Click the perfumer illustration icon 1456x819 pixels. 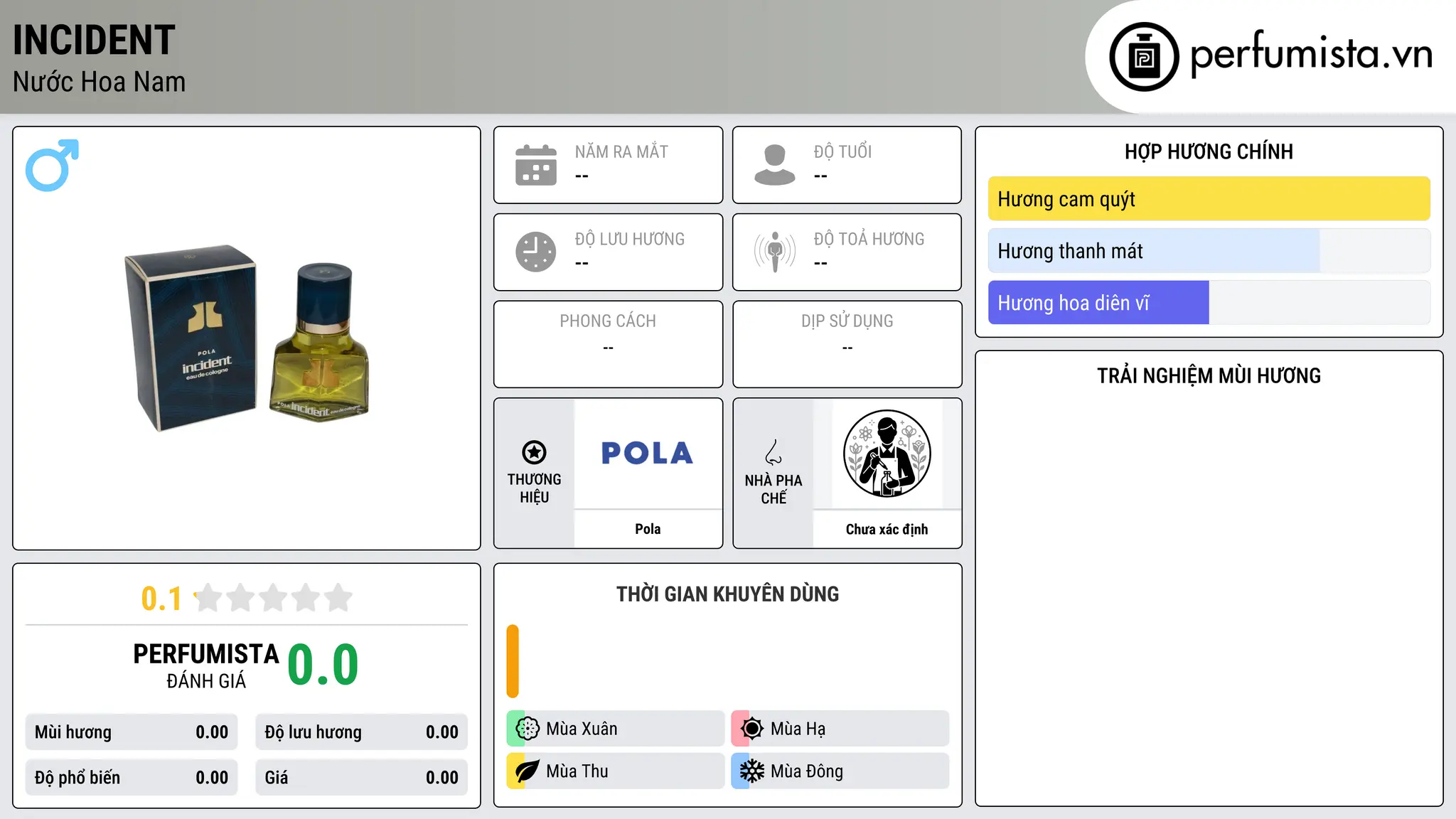click(x=887, y=454)
